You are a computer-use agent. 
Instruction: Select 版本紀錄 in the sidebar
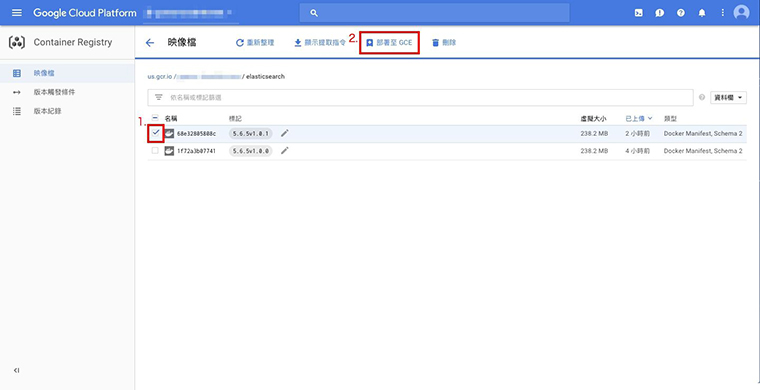67,111
